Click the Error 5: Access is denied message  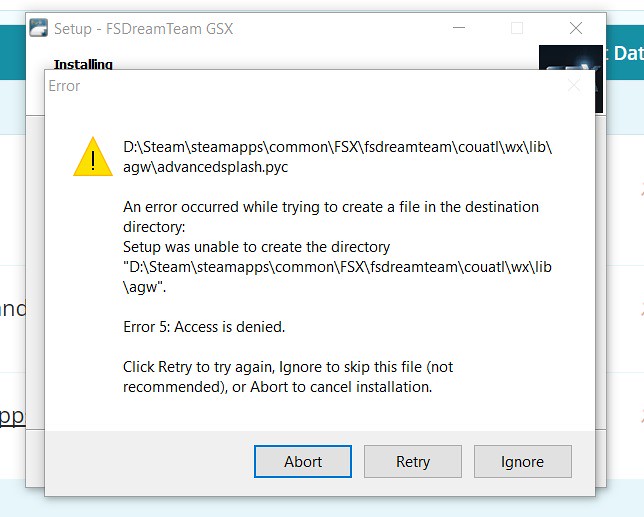[204, 327]
